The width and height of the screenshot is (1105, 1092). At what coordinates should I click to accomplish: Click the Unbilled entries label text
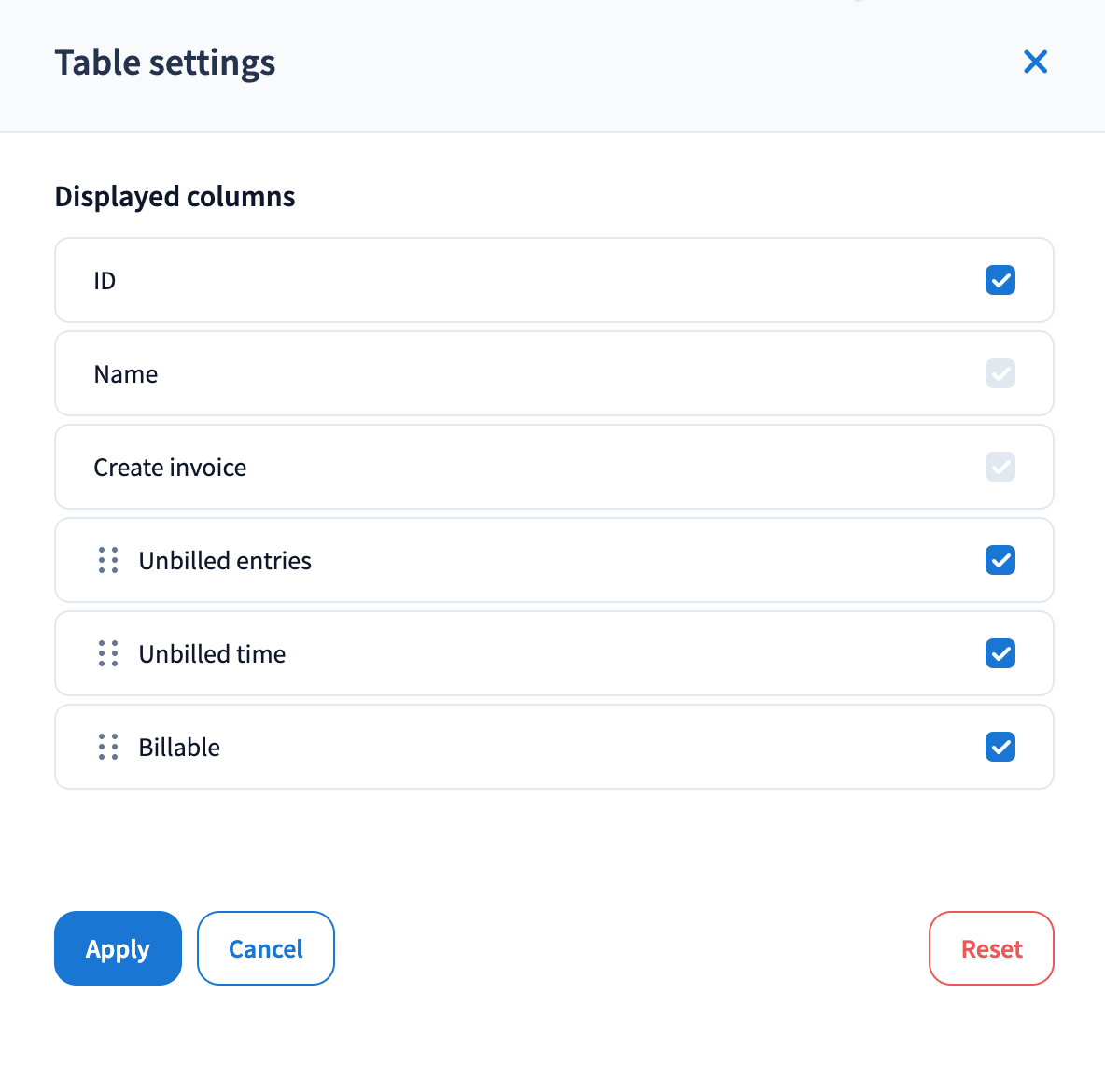225,561
